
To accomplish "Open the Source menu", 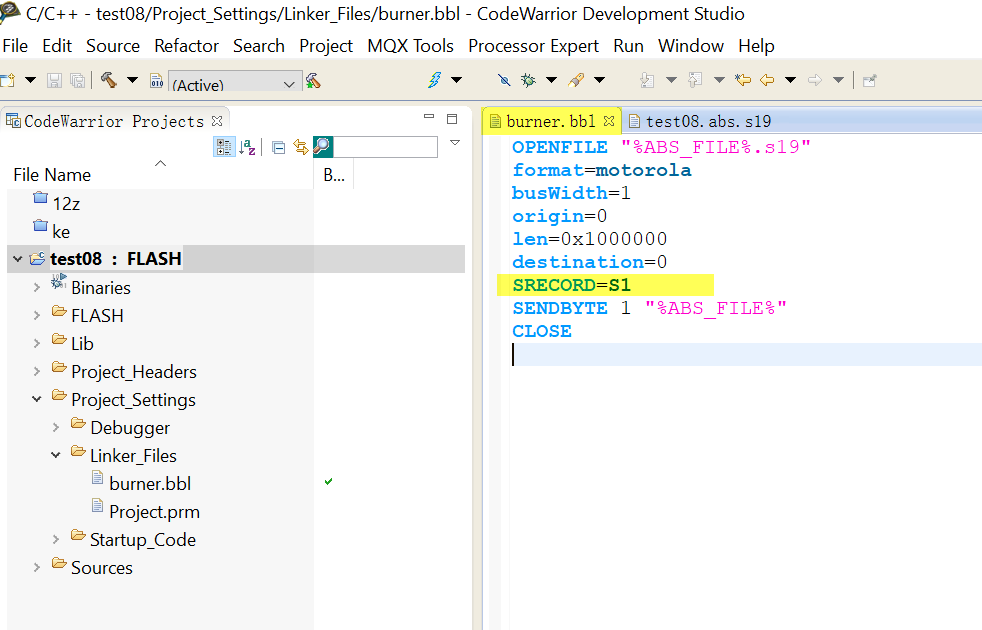I will [113, 46].
